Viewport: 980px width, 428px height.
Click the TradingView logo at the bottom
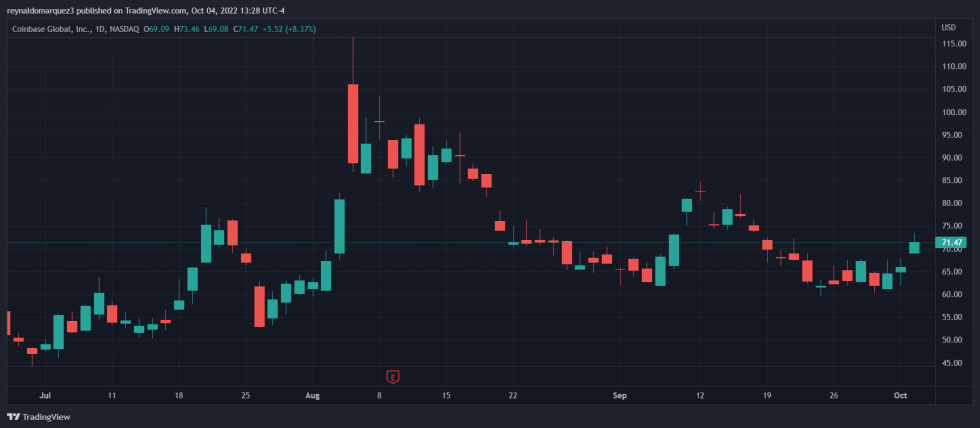tap(39, 417)
